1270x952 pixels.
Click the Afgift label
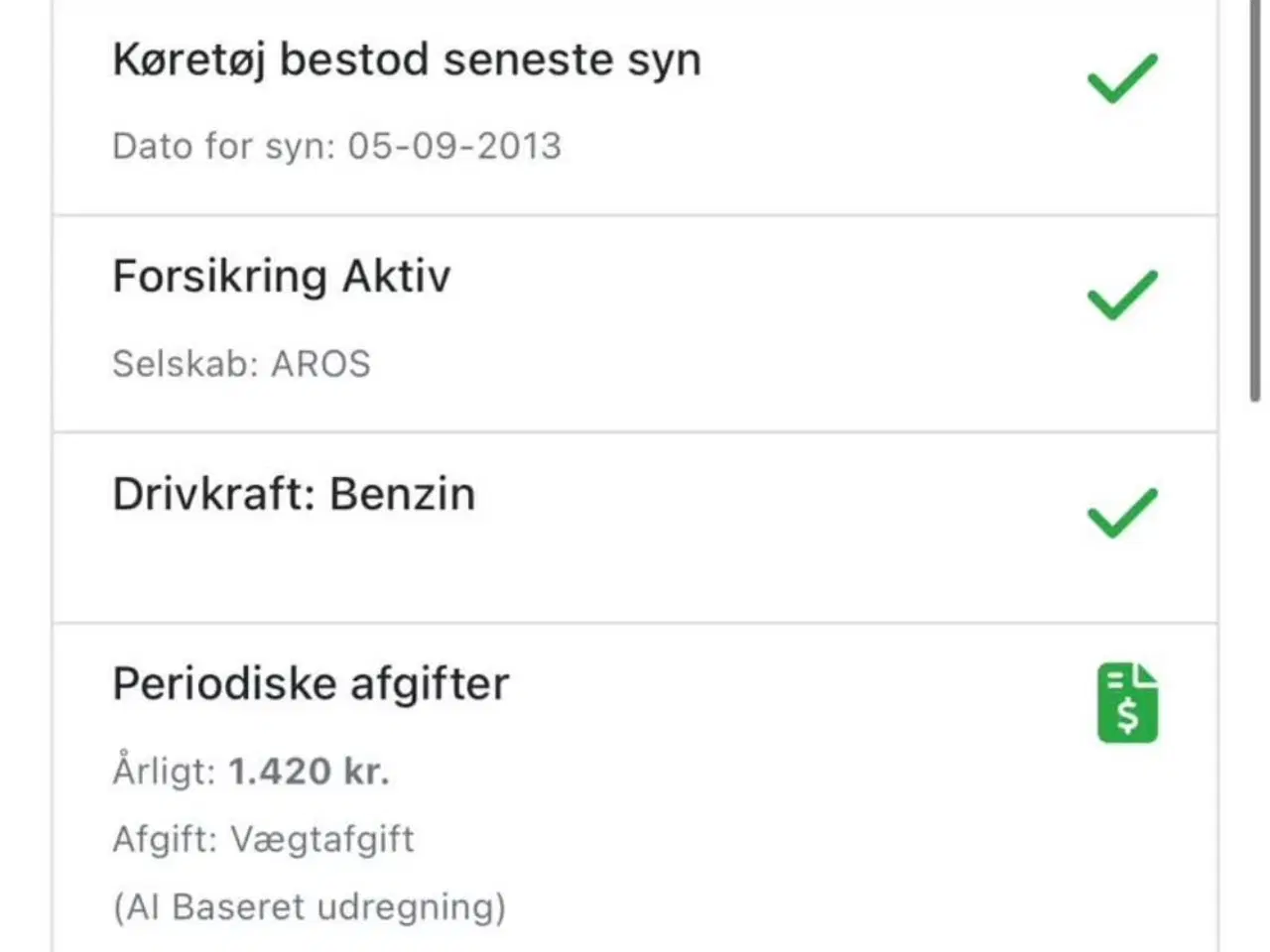click(x=165, y=840)
